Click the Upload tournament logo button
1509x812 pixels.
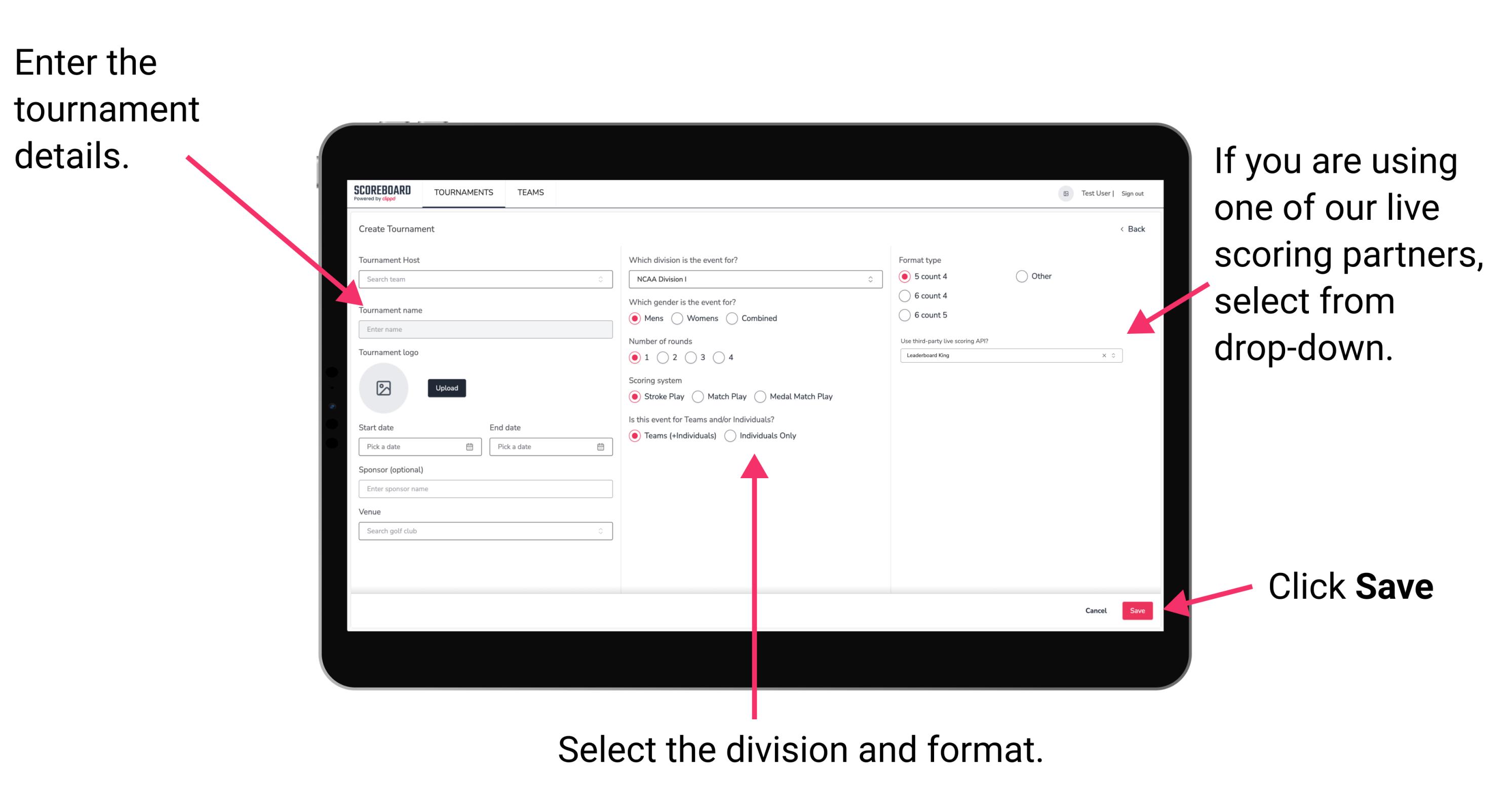click(x=447, y=387)
